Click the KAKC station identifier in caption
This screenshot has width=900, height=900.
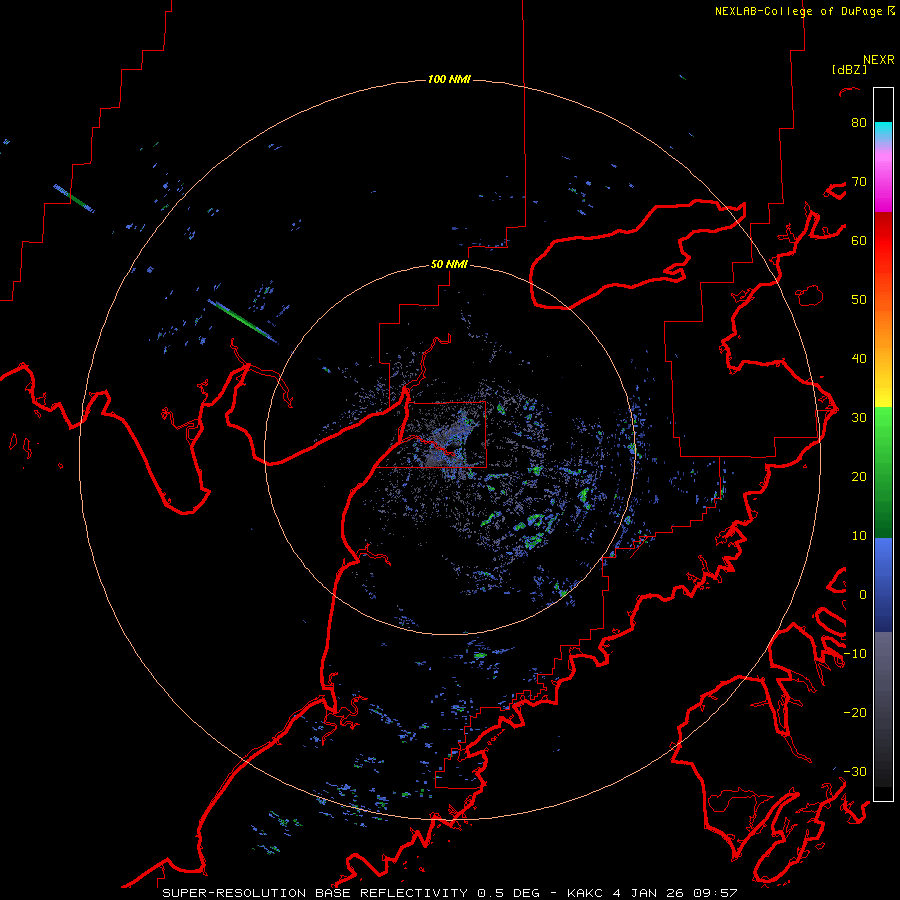coord(584,893)
